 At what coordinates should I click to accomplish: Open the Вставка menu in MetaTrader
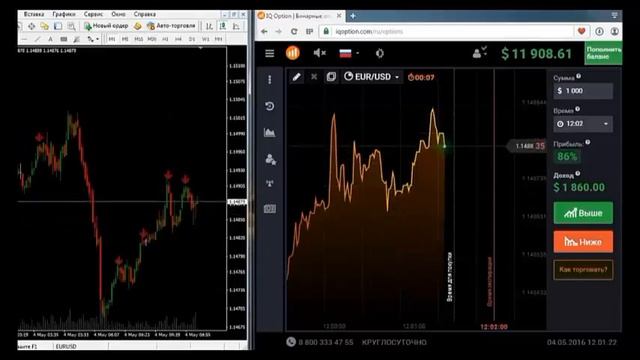click(x=33, y=14)
